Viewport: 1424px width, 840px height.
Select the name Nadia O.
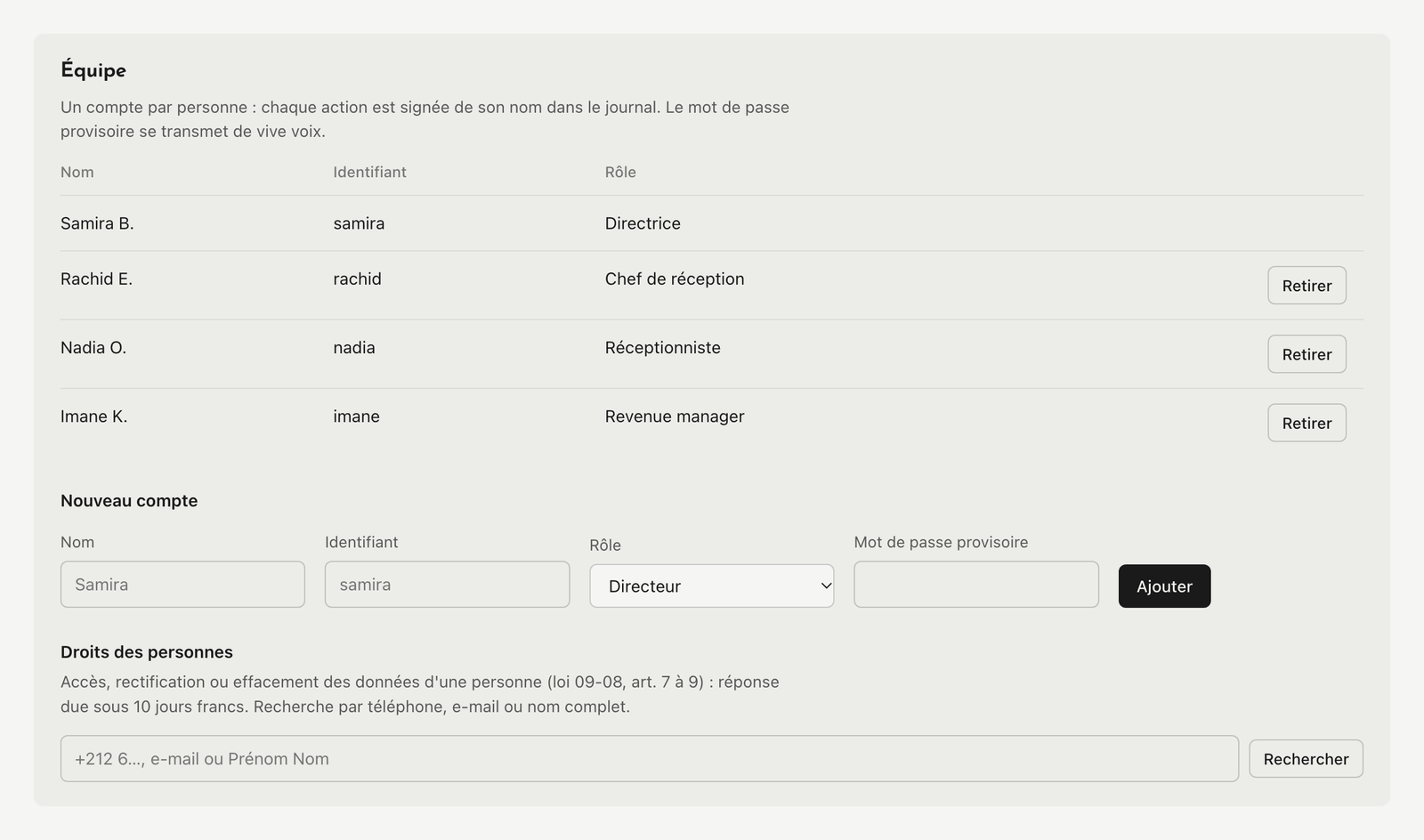pos(93,348)
